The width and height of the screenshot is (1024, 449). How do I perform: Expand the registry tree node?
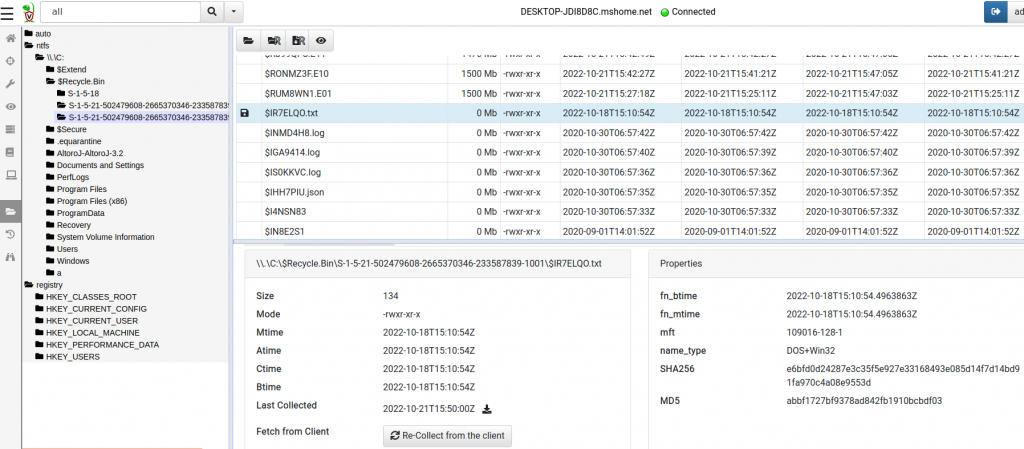click(x=43, y=285)
